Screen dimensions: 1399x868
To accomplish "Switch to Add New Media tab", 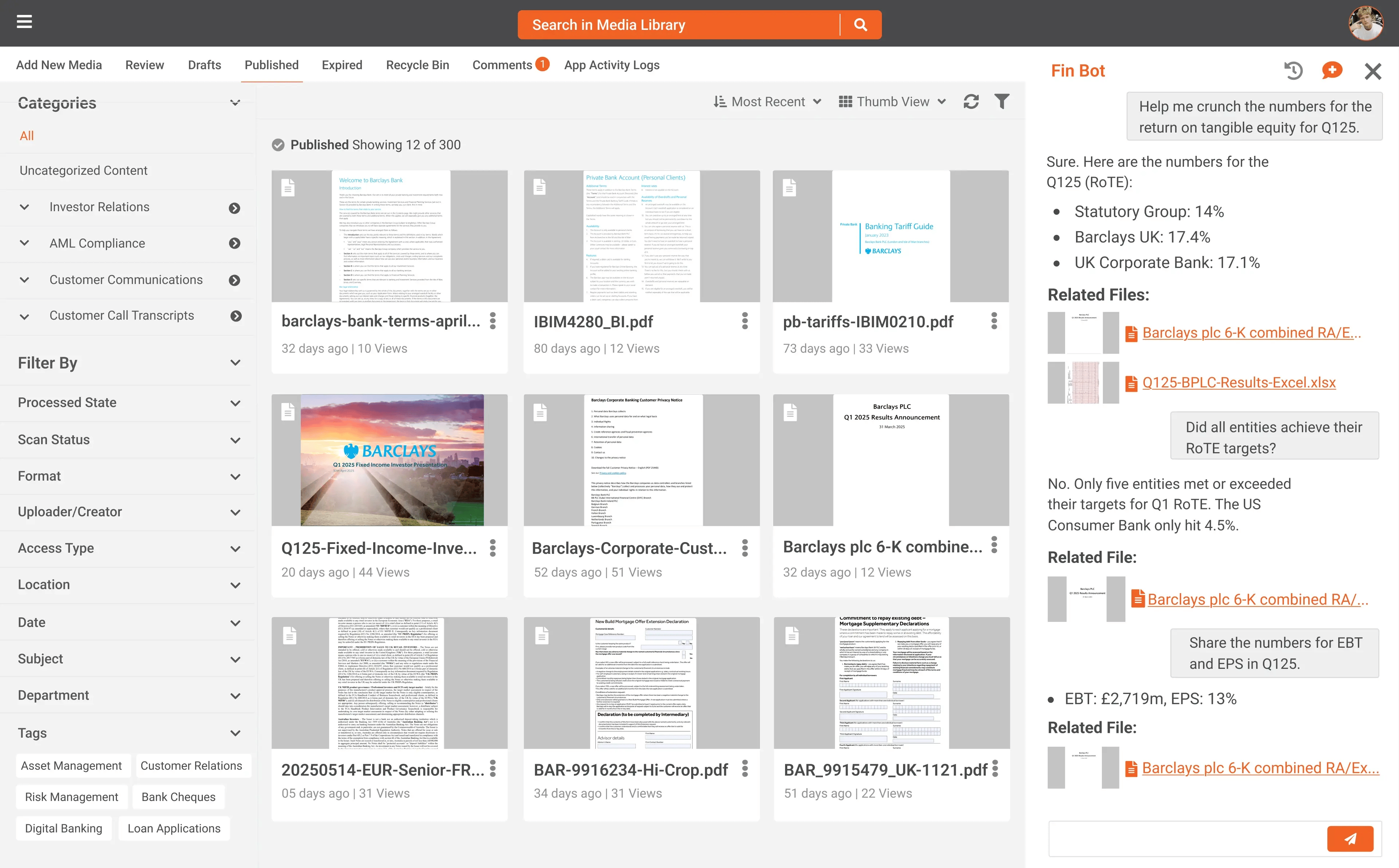I will tap(59, 65).
